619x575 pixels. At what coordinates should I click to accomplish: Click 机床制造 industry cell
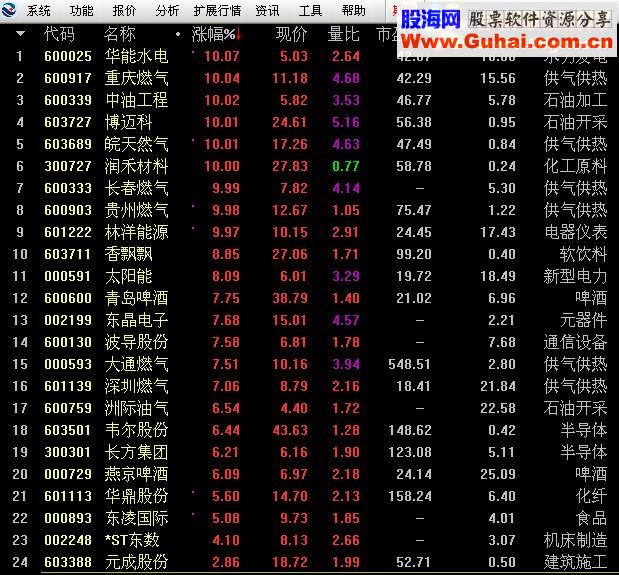point(575,540)
